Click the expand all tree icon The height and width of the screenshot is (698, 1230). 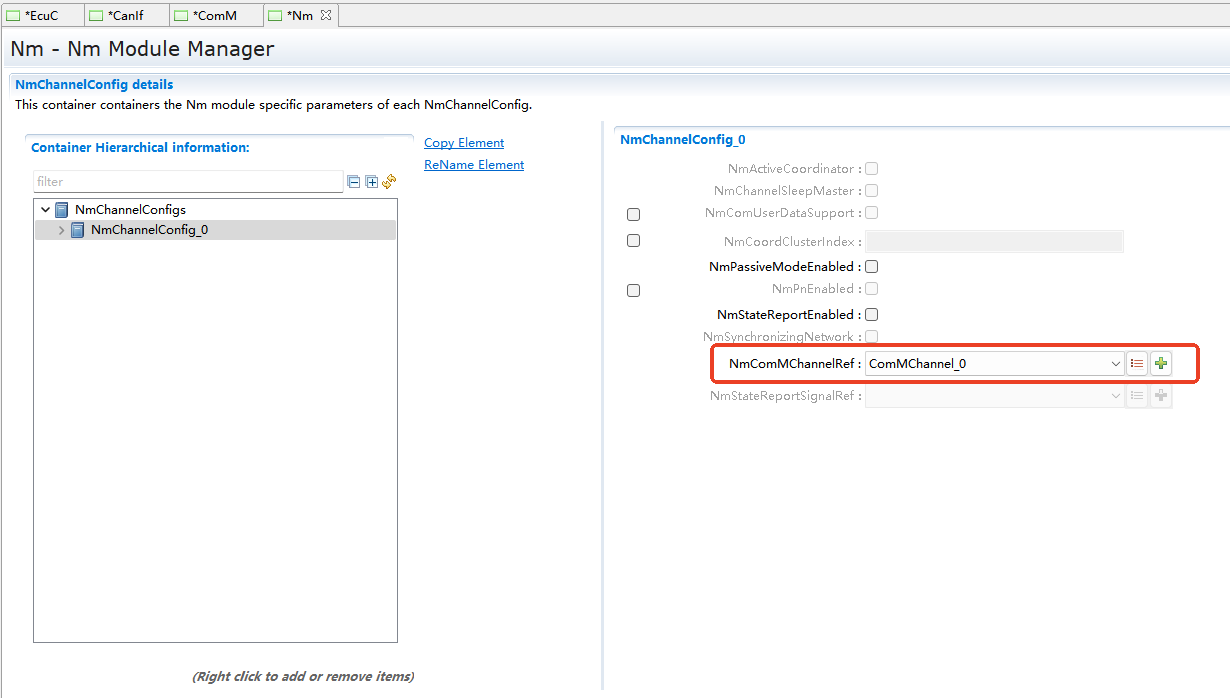[x=371, y=182]
